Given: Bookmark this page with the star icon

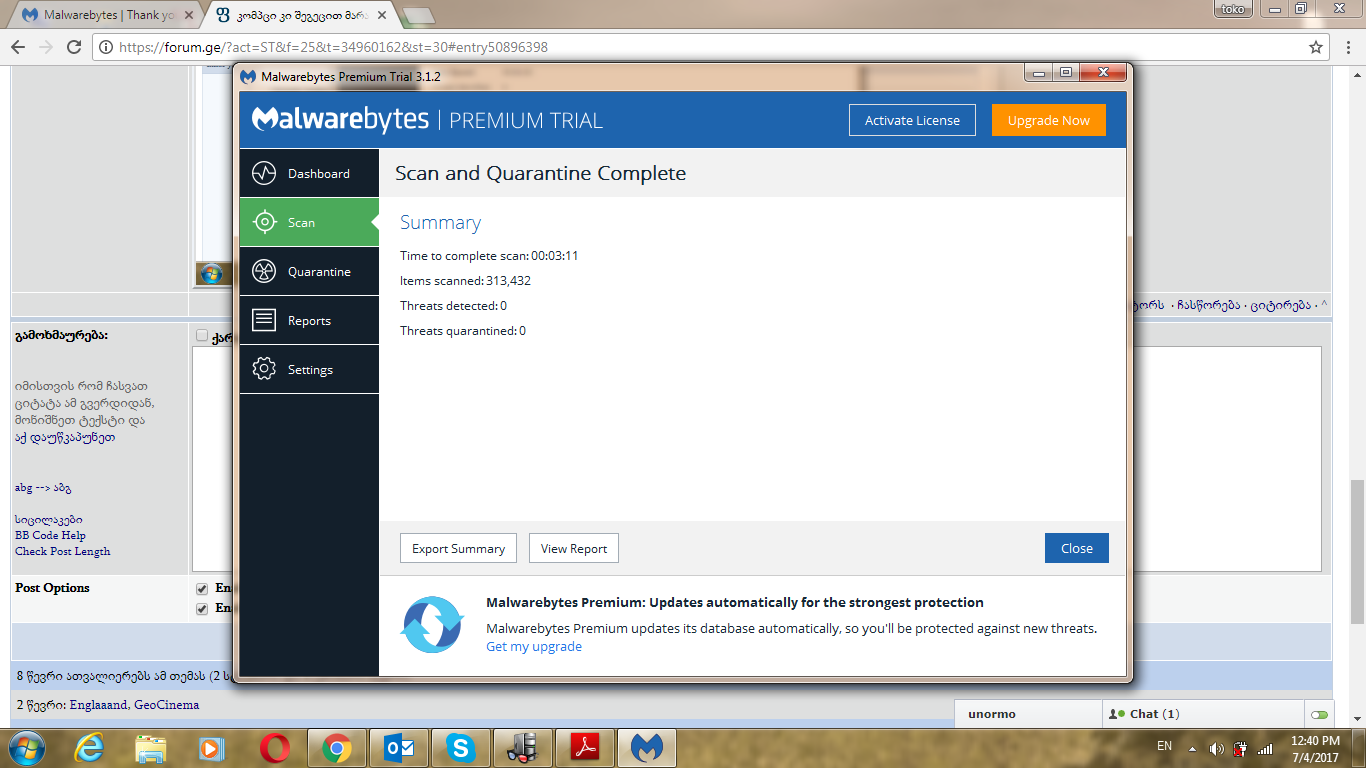Looking at the screenshot, I should pyautogui.click(x=1316, y=47).
